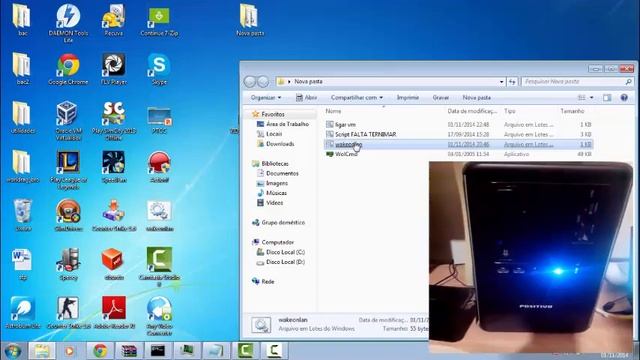Open the Compartilhar com dropdown
Screen dimensions: 640x360
357,98
